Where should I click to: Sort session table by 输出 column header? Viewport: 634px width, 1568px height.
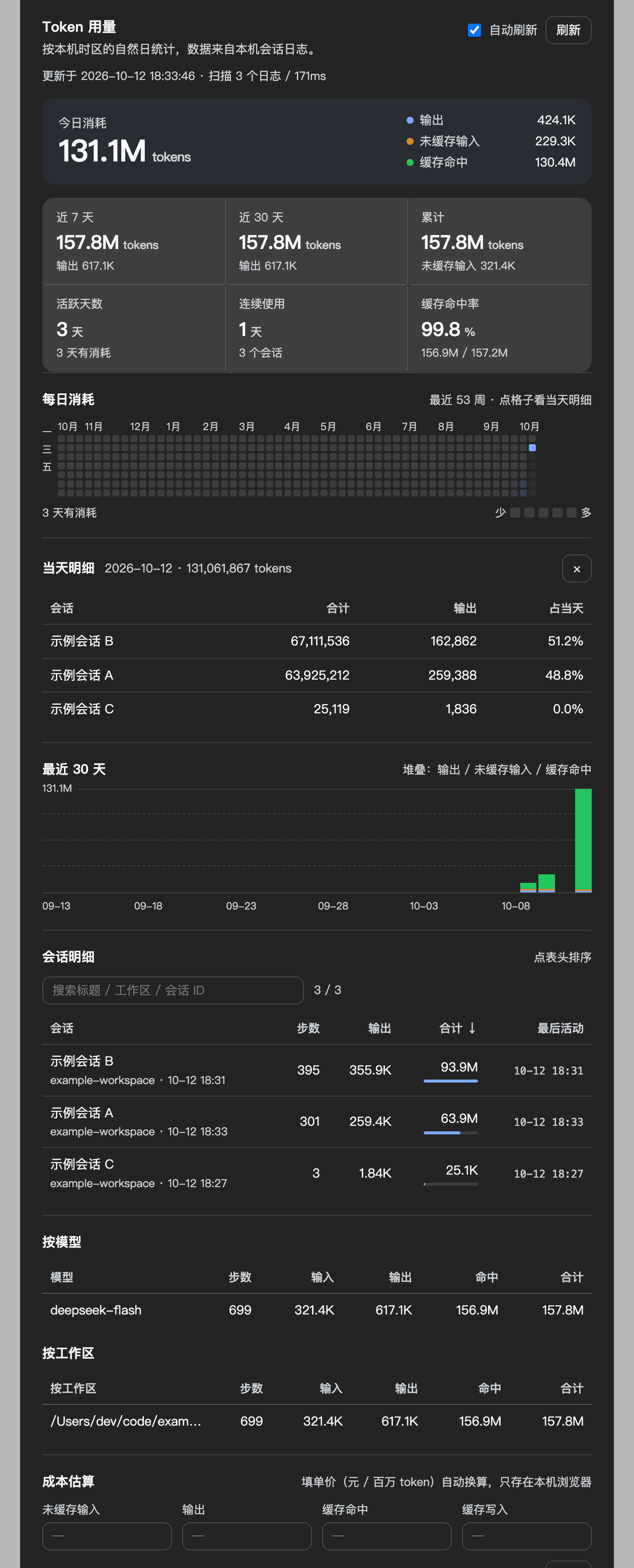(x=379, y=1028)
